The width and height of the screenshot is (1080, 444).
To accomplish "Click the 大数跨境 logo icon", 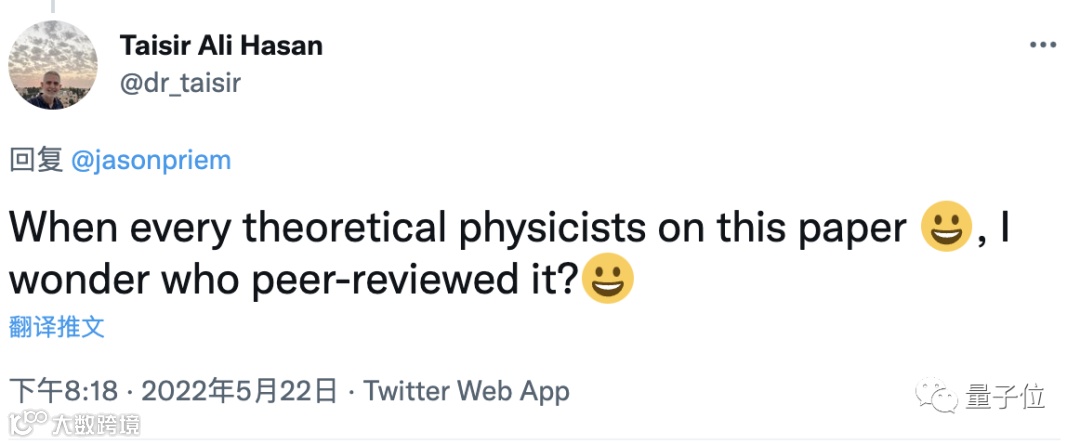I will 25,421.
